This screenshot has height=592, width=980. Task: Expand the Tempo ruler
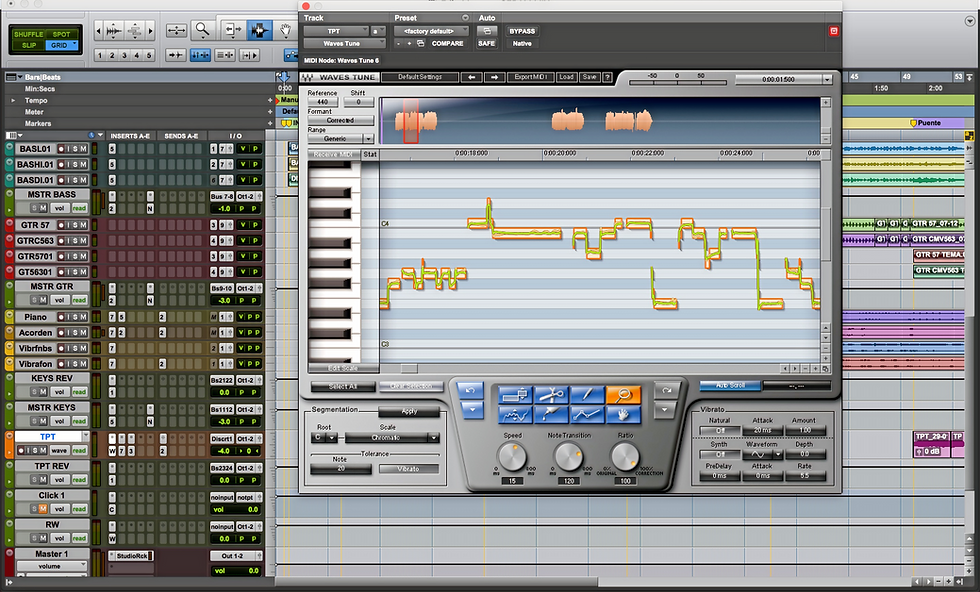(x=13, y=100)
